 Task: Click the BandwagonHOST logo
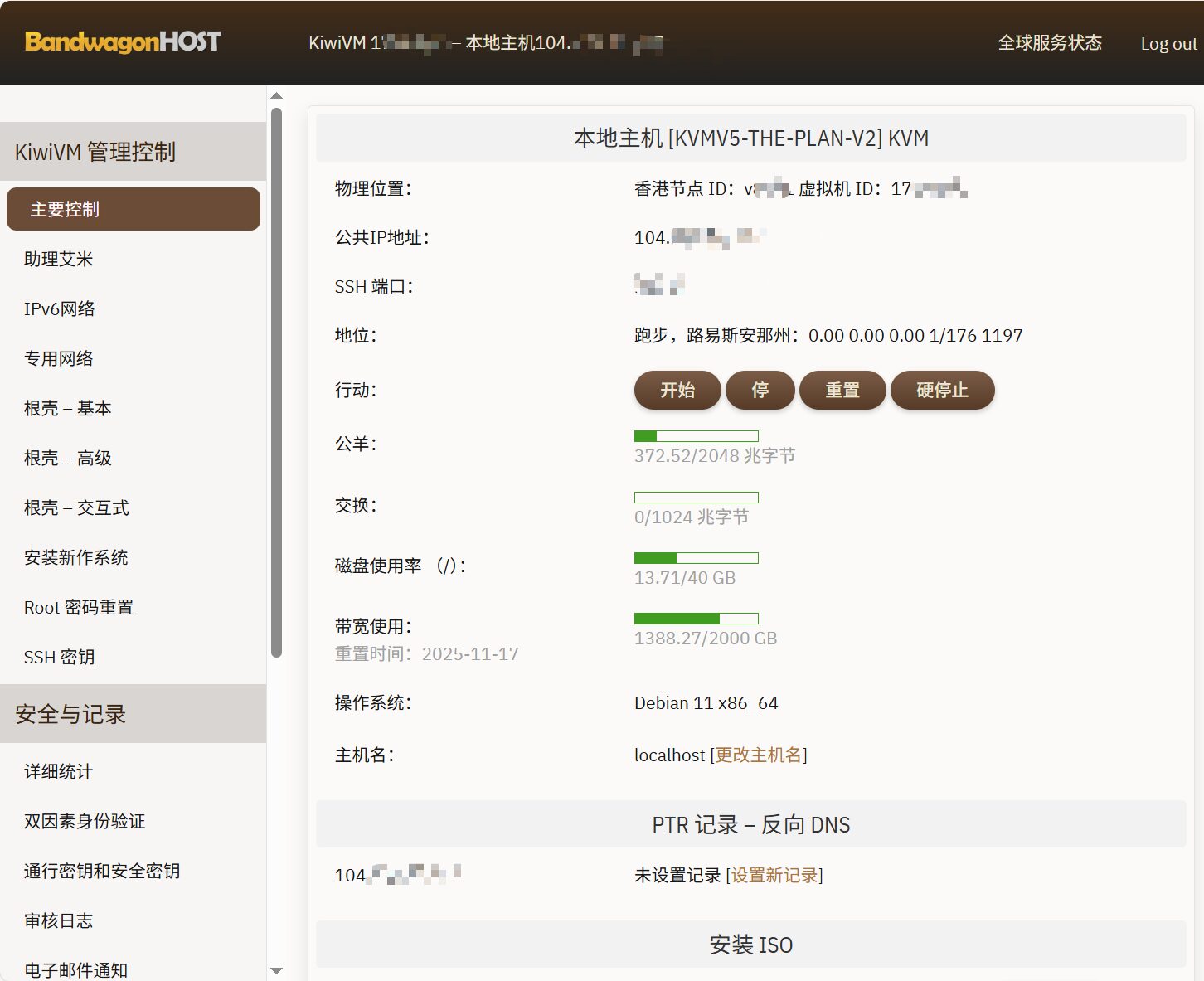coord(123,41)
